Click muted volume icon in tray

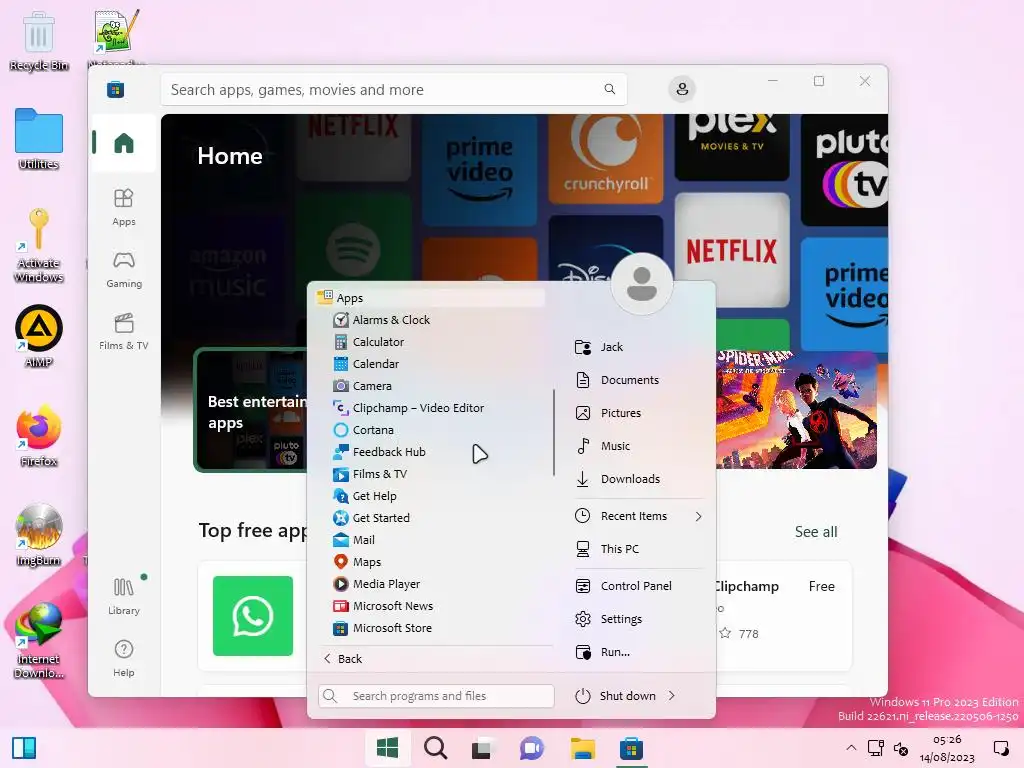click(x=901, y=748)
